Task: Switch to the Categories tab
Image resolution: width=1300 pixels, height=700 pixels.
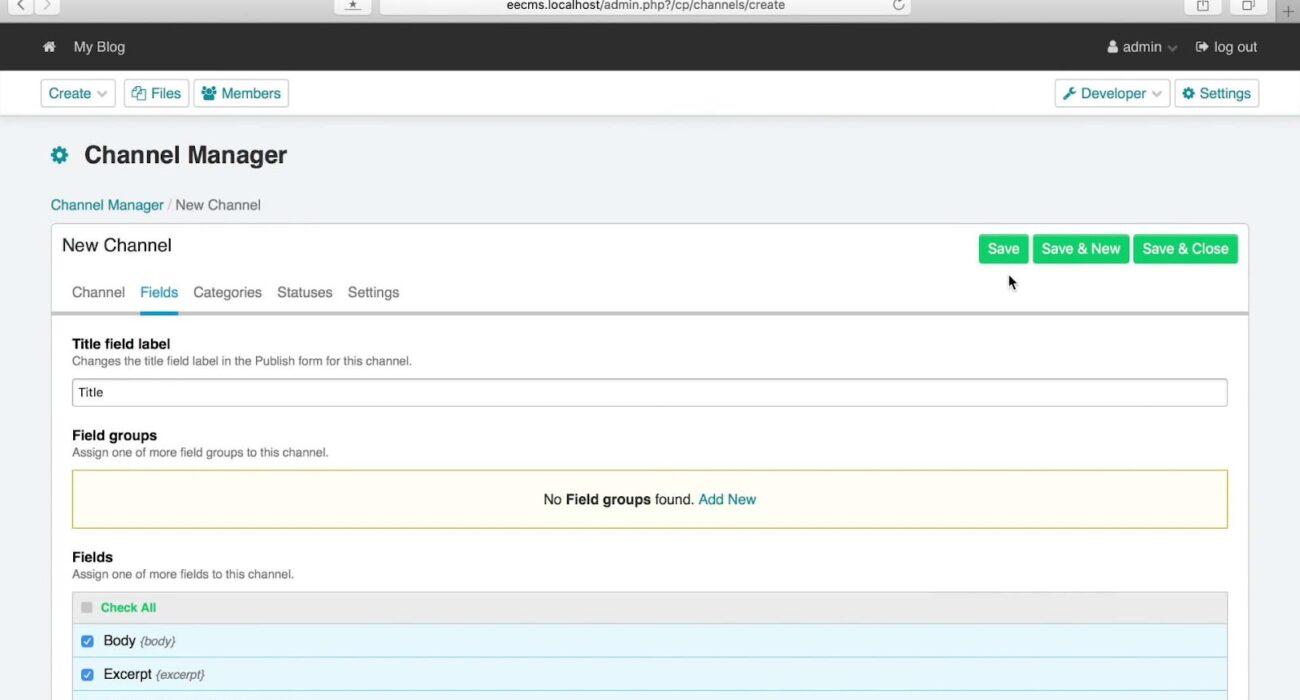Action: pos(227,292)
